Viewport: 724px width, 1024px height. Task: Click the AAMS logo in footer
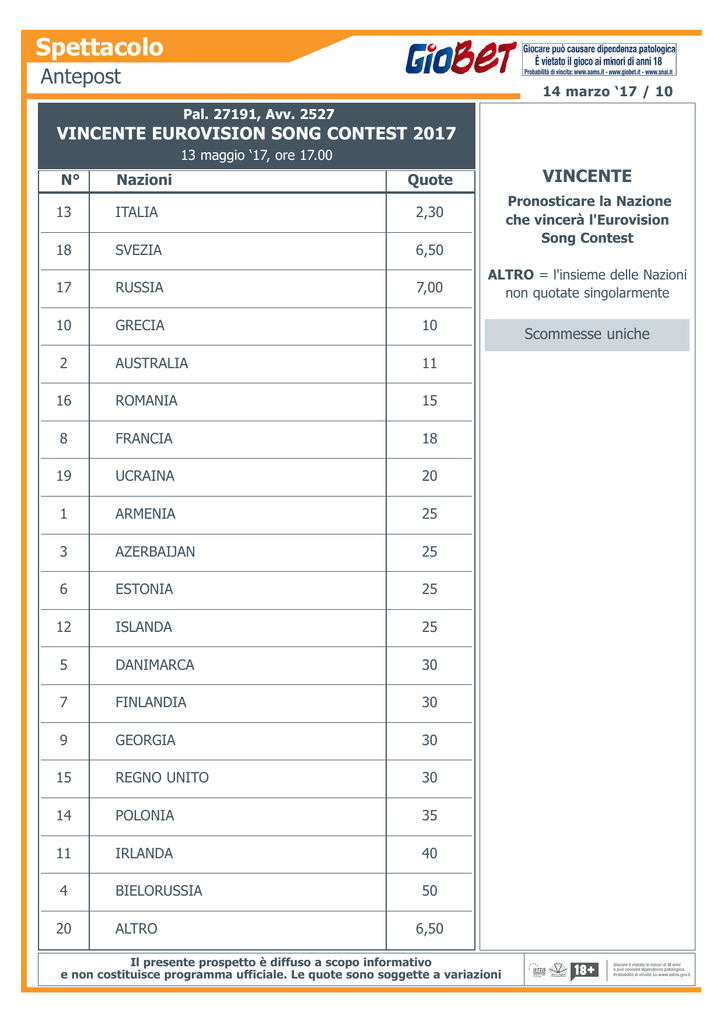(538, 970)
